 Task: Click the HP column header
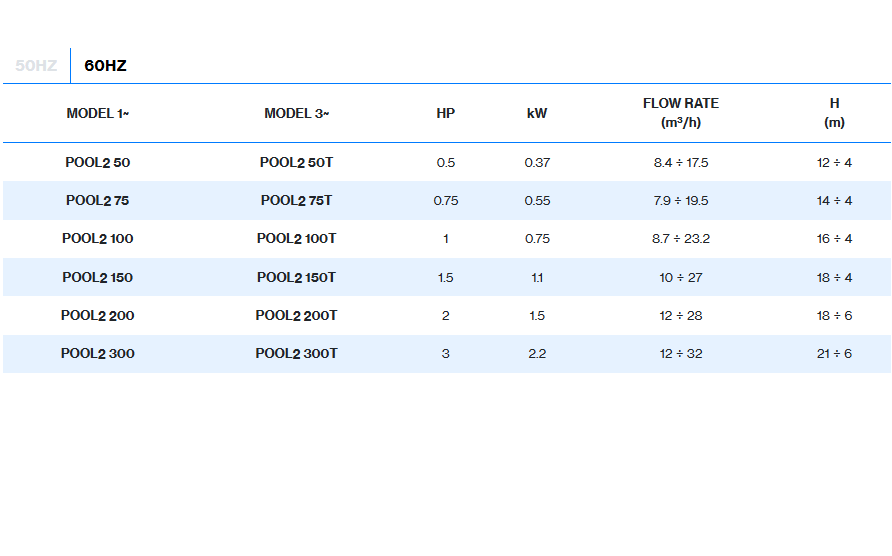[x=445, y=114]
